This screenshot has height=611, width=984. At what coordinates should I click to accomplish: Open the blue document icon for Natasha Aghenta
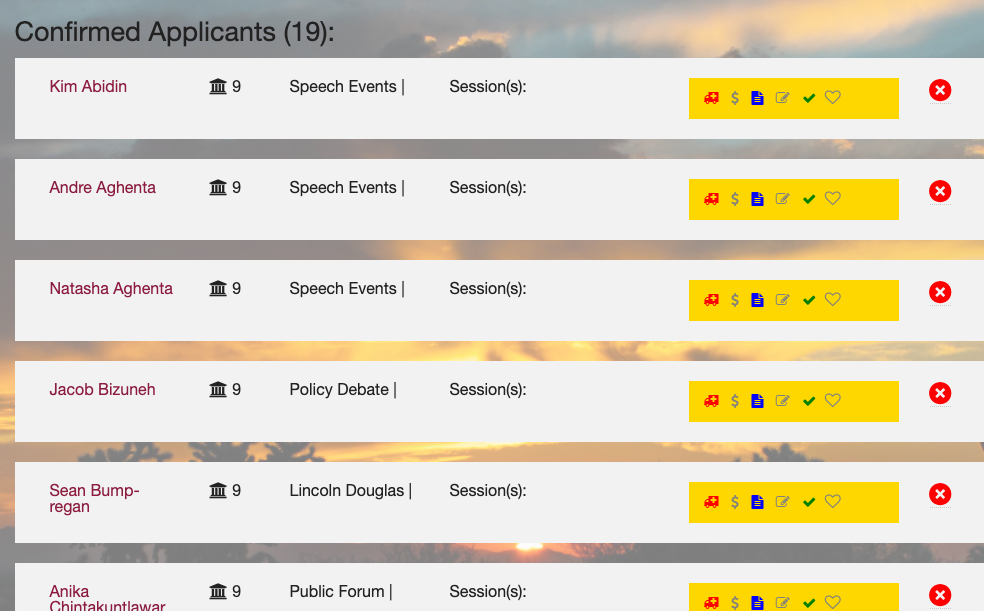click(x=757, y=300)
